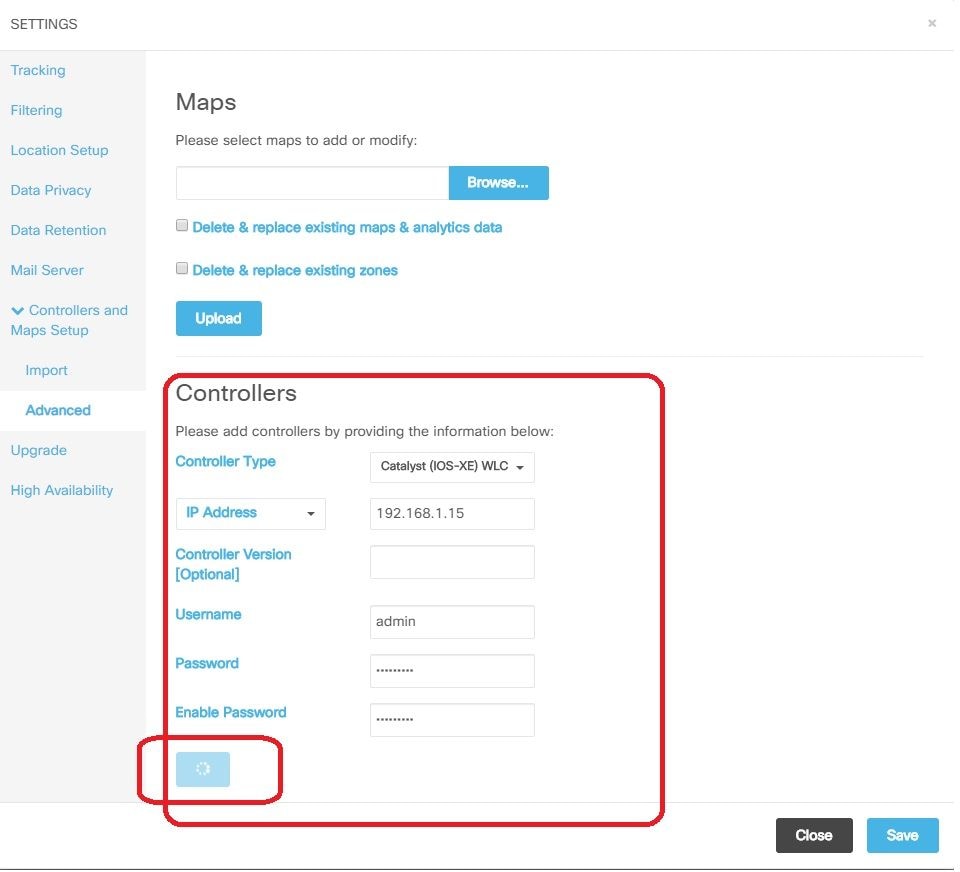This screenshot has width=960, height=872.
Task: Click the Controller Type label
Action: click(x=225, y=462)
